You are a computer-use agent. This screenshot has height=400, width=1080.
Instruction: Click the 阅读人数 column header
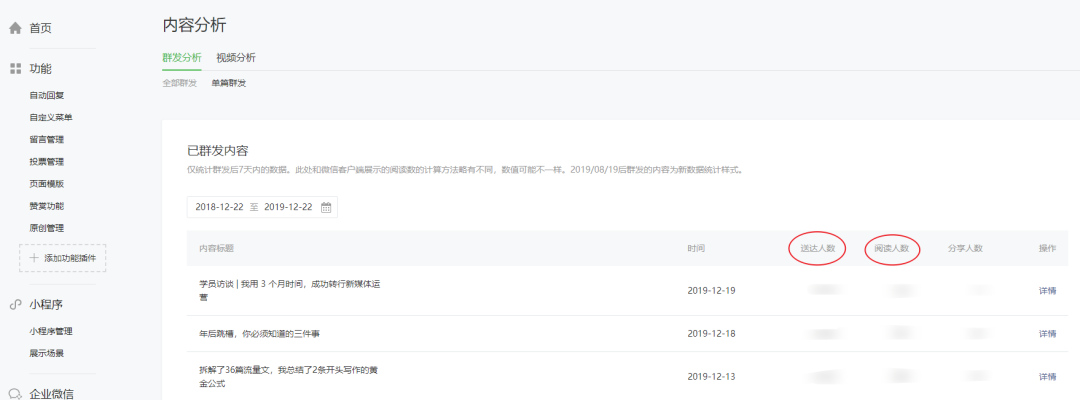[892, 249]
